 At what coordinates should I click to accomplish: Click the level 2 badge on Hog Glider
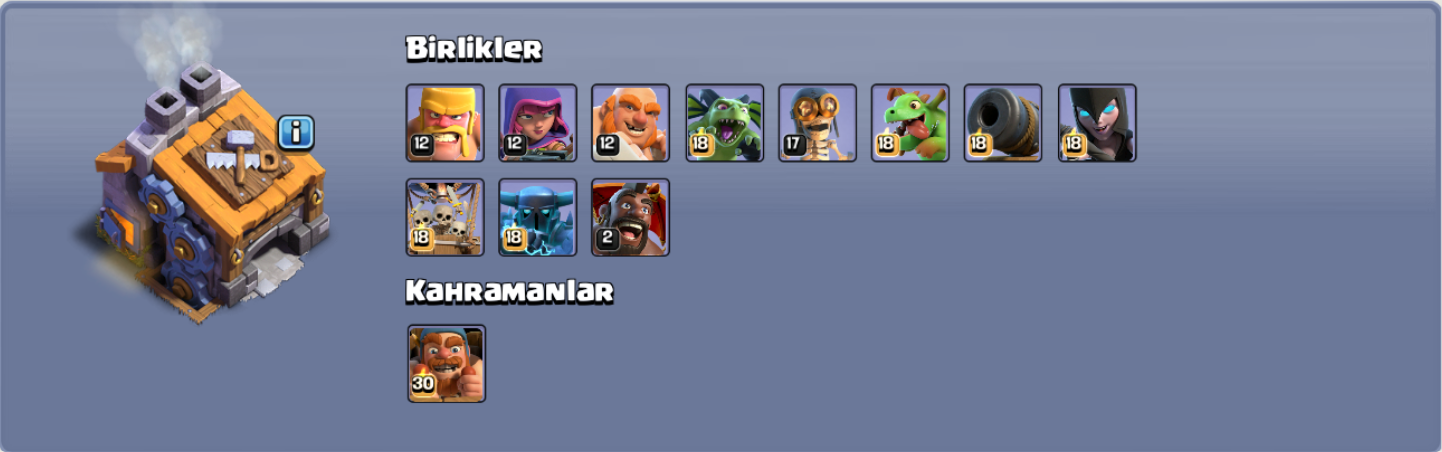[606, 238]
